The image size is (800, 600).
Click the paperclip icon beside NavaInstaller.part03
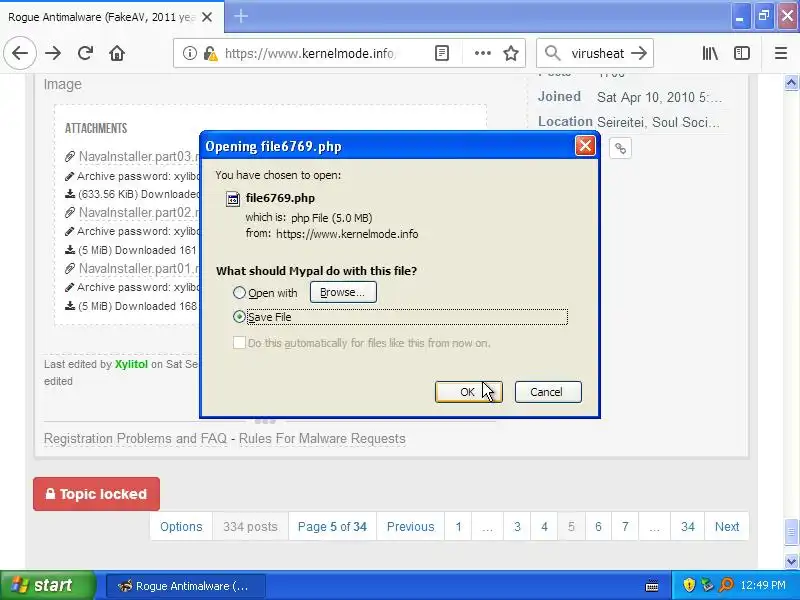[70, 157]
